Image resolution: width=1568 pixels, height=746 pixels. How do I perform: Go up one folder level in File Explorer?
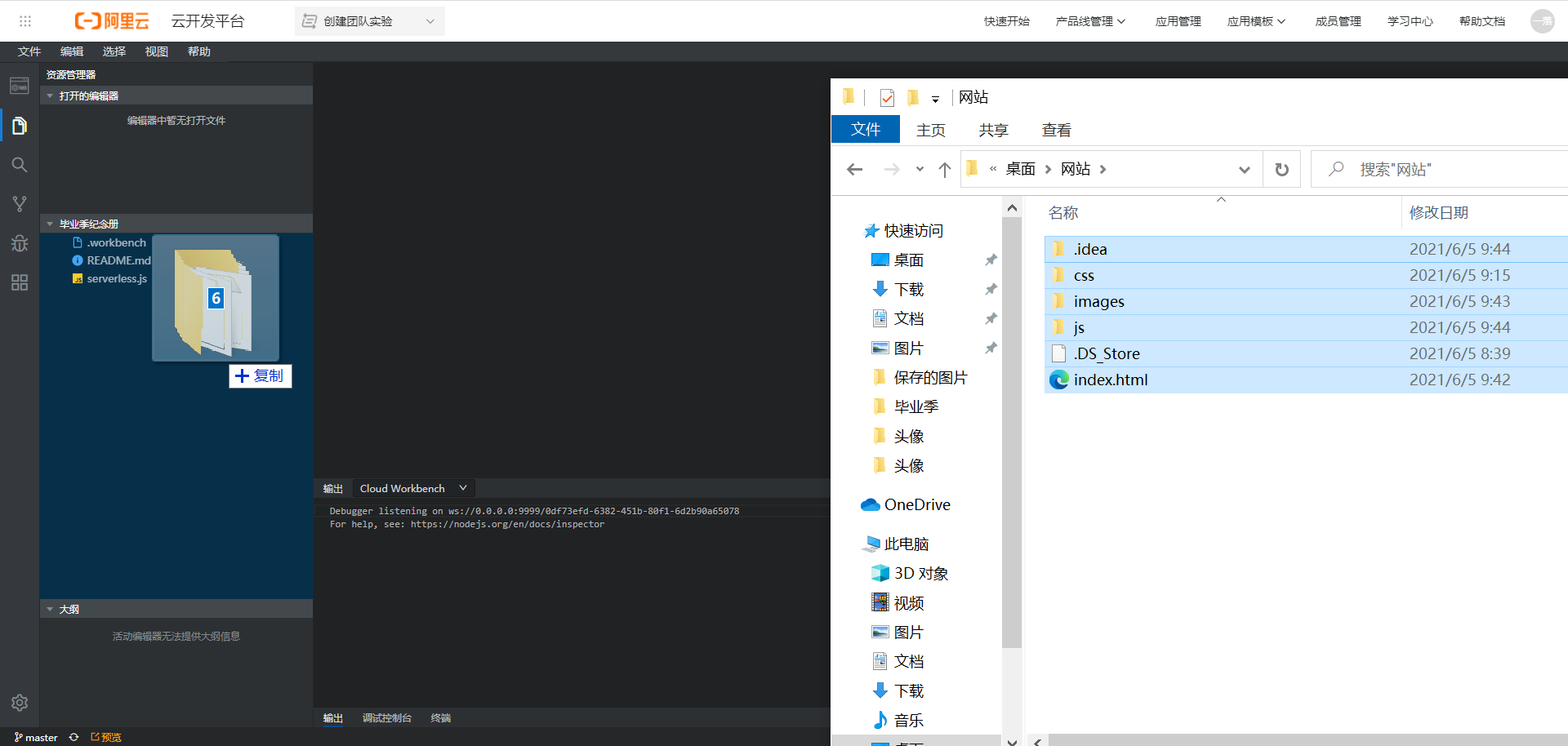pyautogui.click(x=945, y=169)
